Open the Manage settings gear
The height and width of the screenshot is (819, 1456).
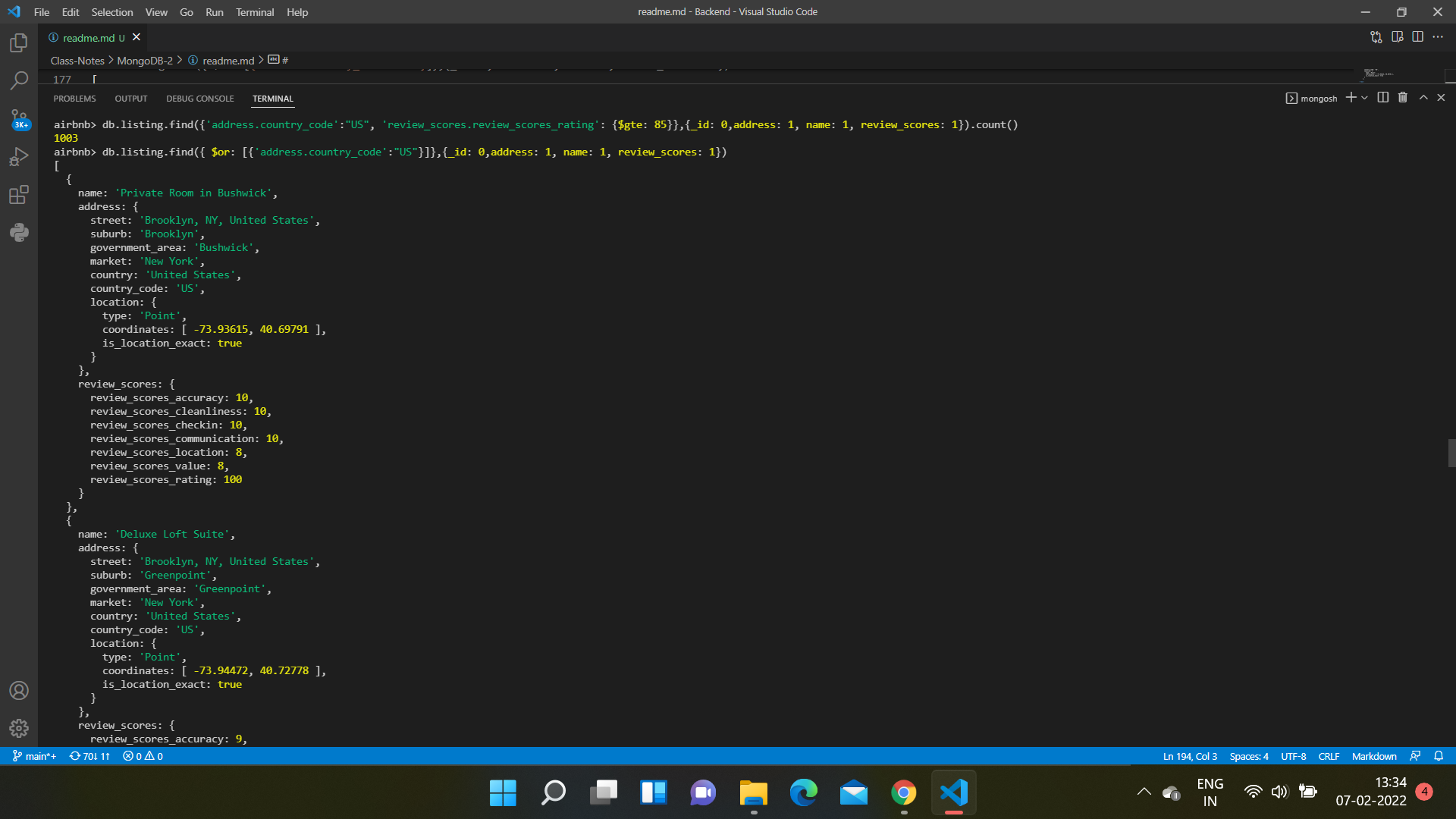18,728
